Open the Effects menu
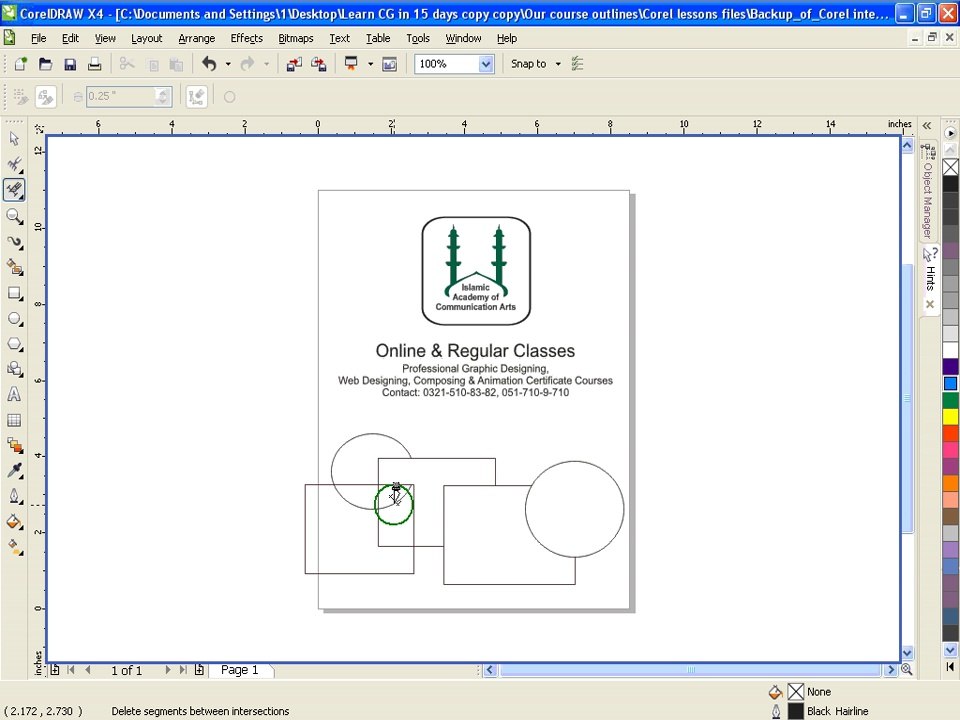Image resolution: width=960 pixels, height=720 pixels. coord(247,38)
